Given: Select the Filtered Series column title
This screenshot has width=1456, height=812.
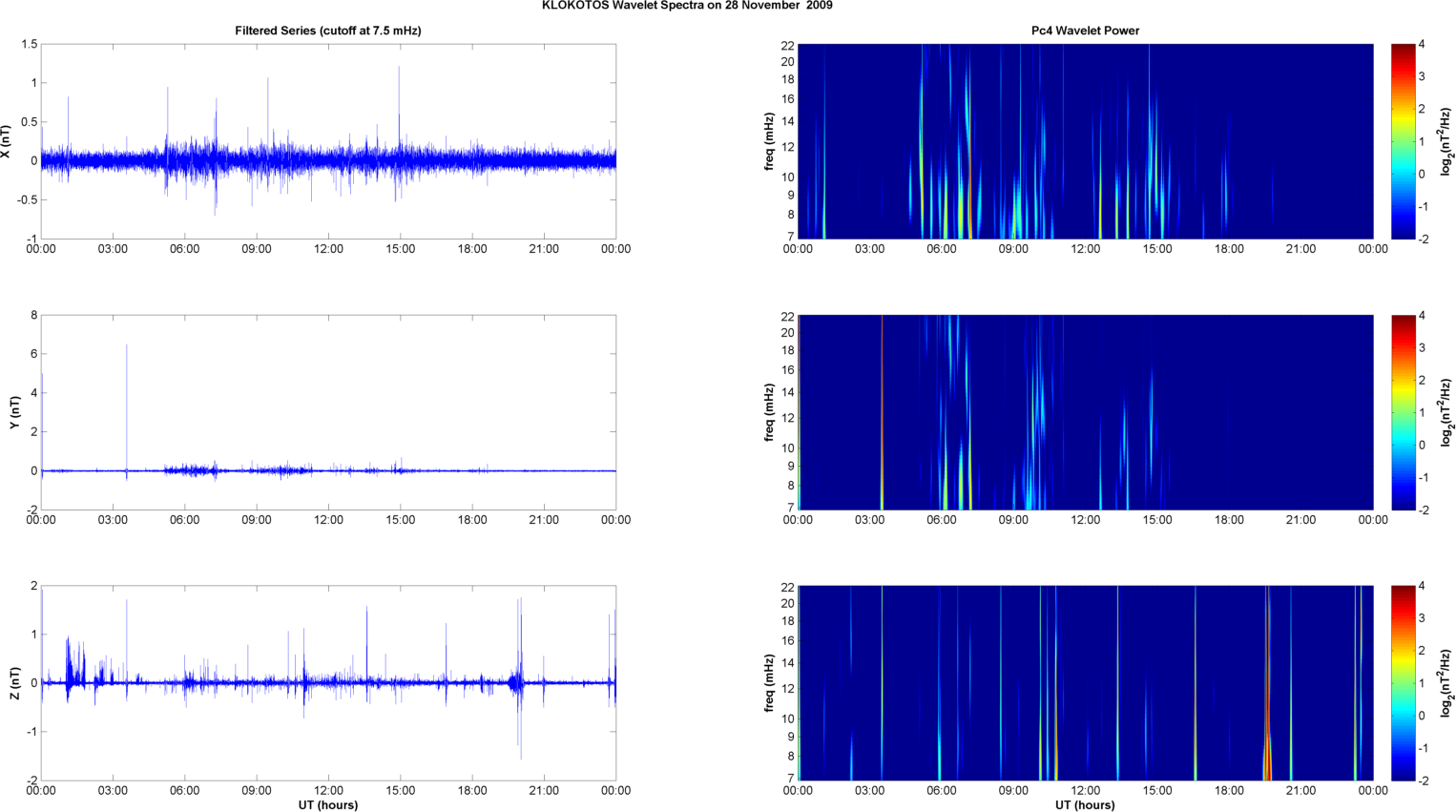Looking at the screenshot, I should tap(327, 31).
